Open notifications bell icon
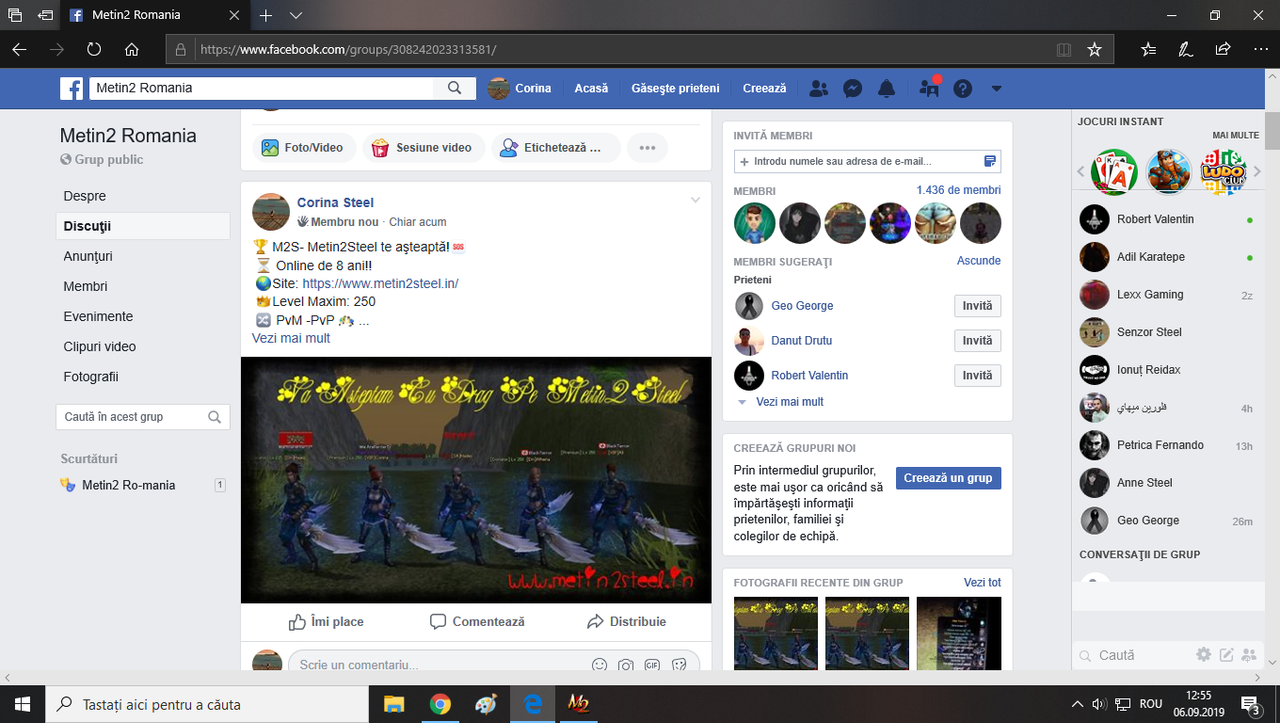The width and height of the screenshot is (1280, 723). click(x=886, y=88)
